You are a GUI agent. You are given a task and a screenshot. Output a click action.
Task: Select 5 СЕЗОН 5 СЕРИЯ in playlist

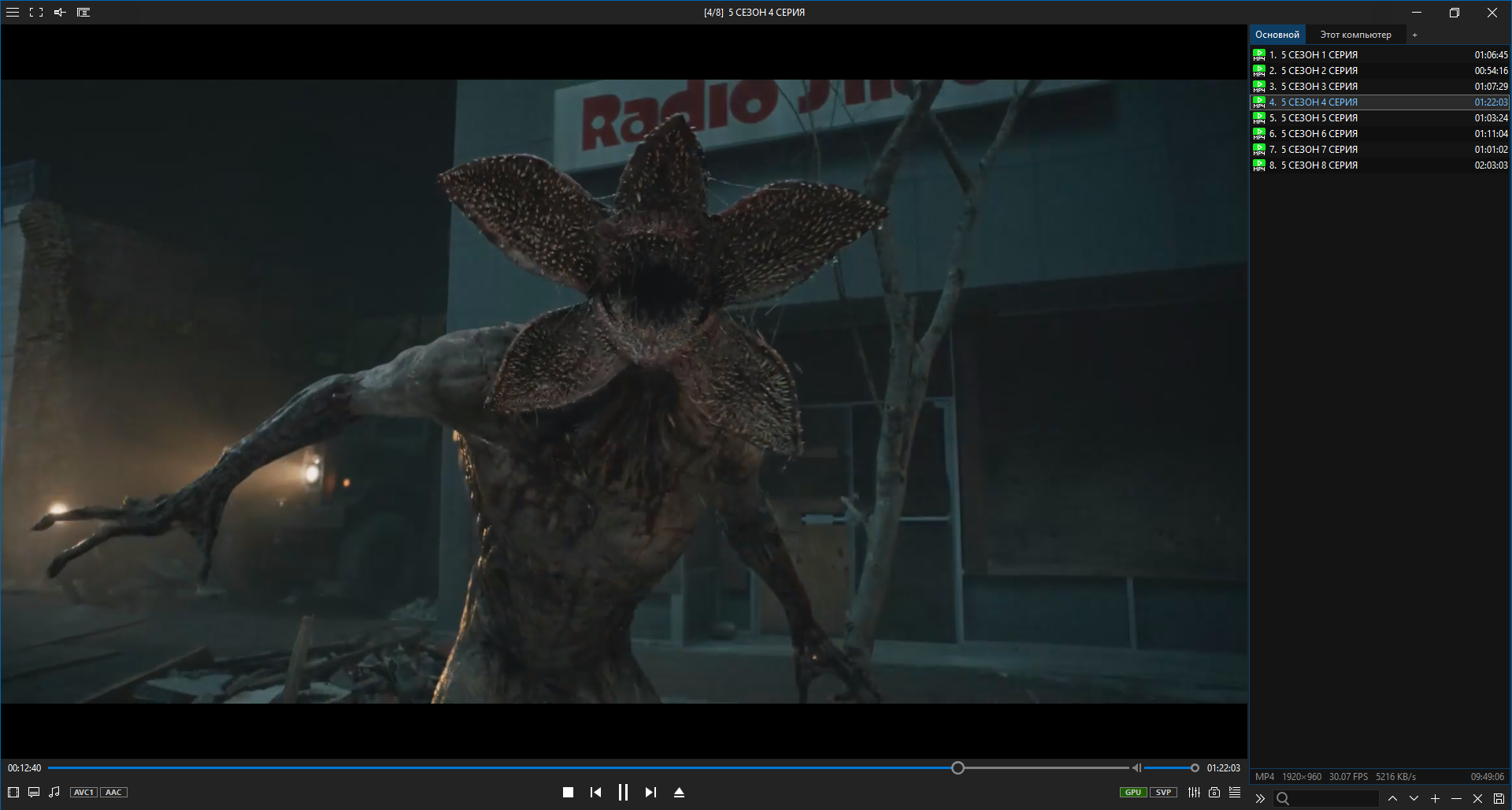click(x=1380, y=118)
